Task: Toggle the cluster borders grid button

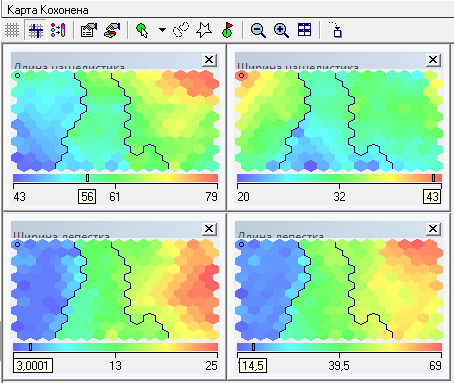Action: point(36,30)
